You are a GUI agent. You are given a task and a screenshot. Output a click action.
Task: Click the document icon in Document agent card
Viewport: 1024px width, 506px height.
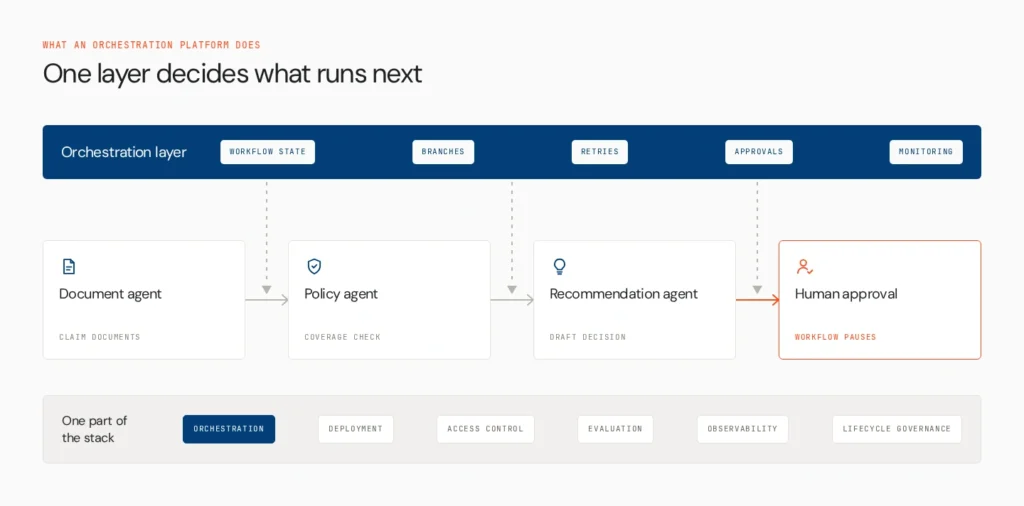69,266
